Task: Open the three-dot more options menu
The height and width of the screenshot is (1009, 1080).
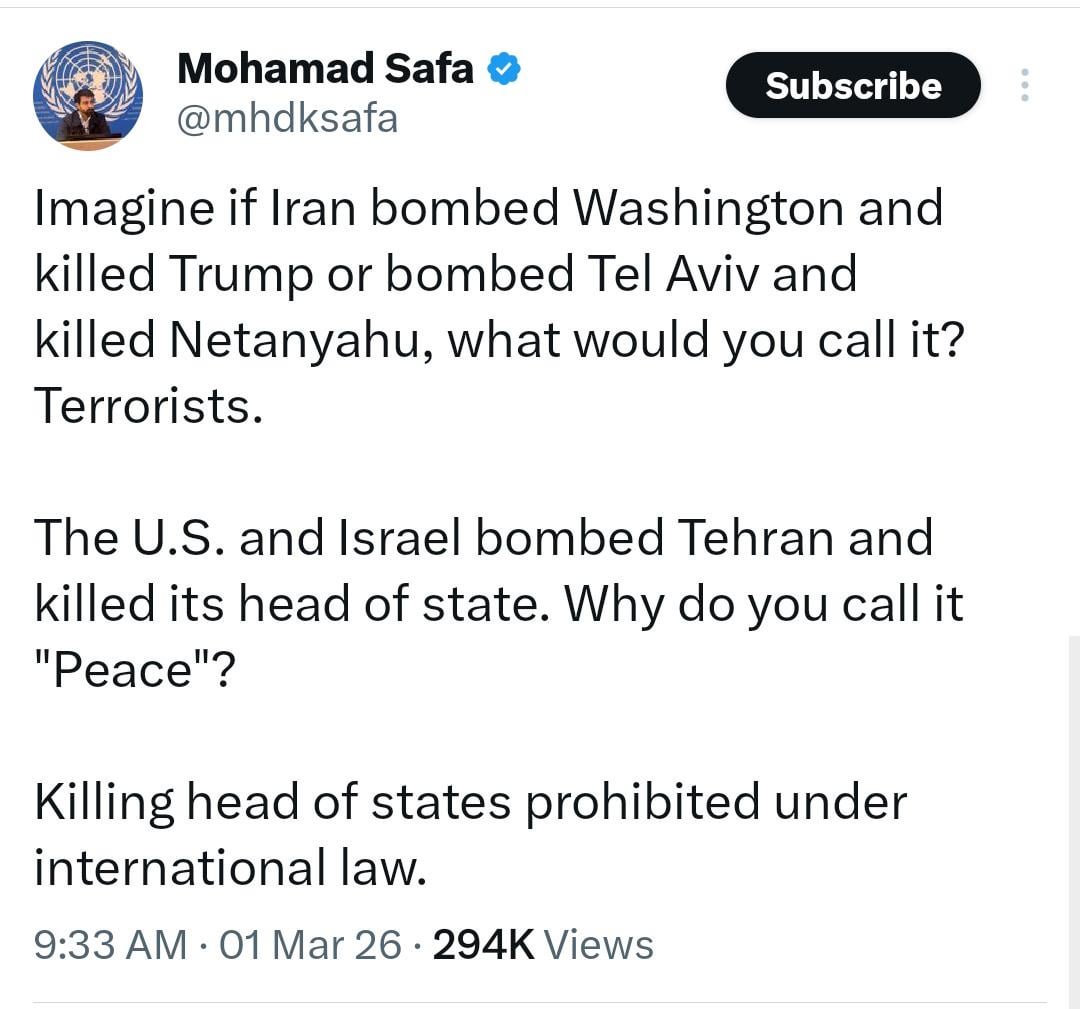Action: coord(1024,85)
